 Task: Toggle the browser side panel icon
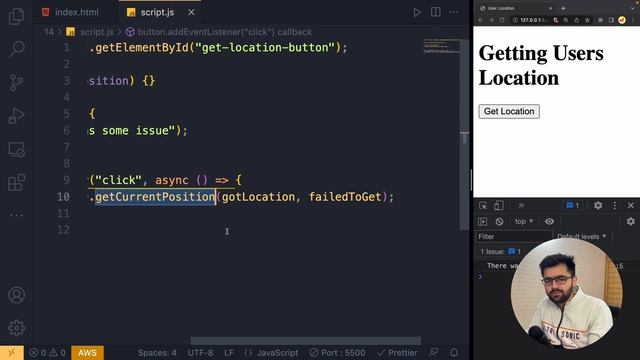(611, 20)
